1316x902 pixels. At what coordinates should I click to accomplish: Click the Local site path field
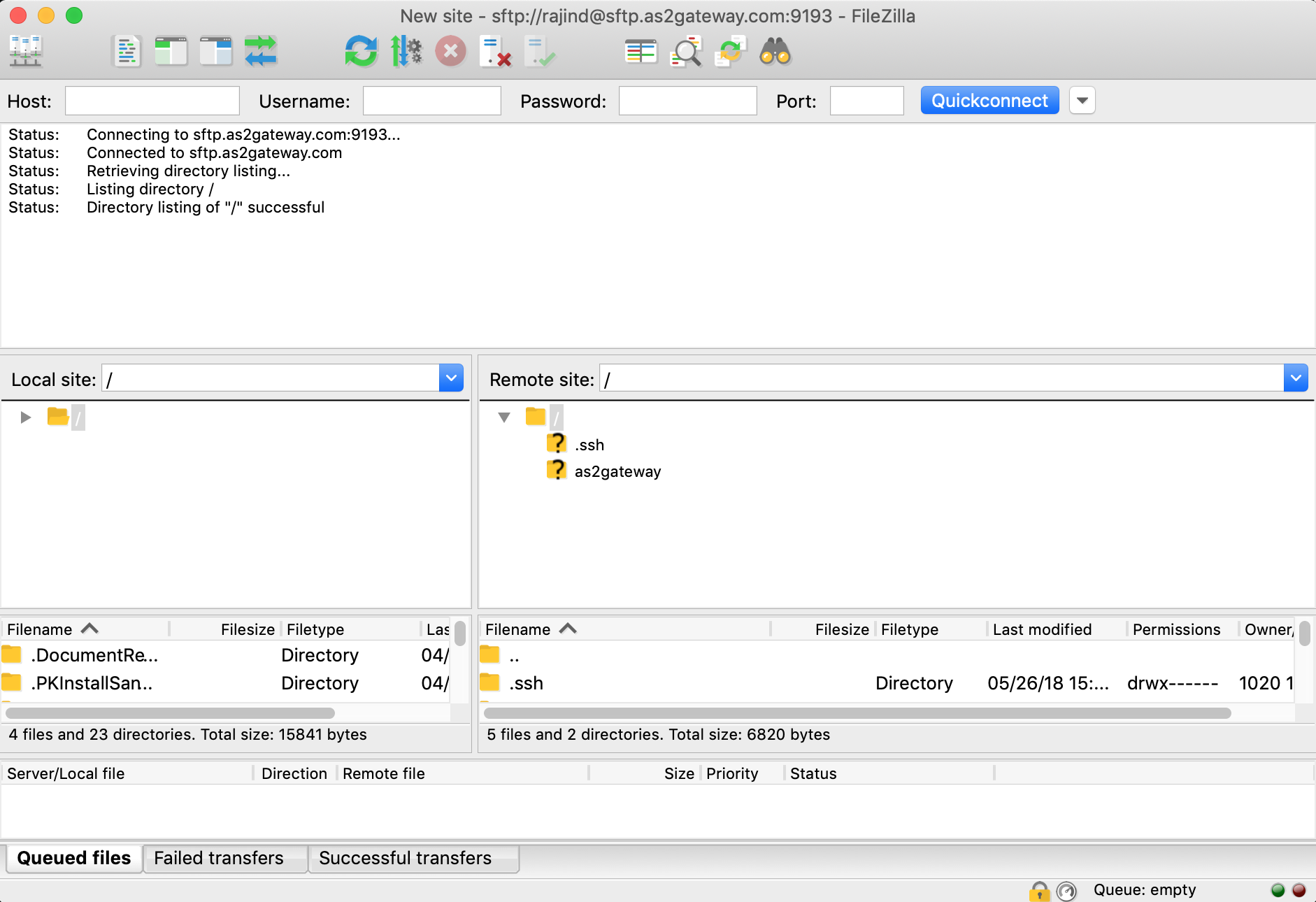tap(271, 378)
